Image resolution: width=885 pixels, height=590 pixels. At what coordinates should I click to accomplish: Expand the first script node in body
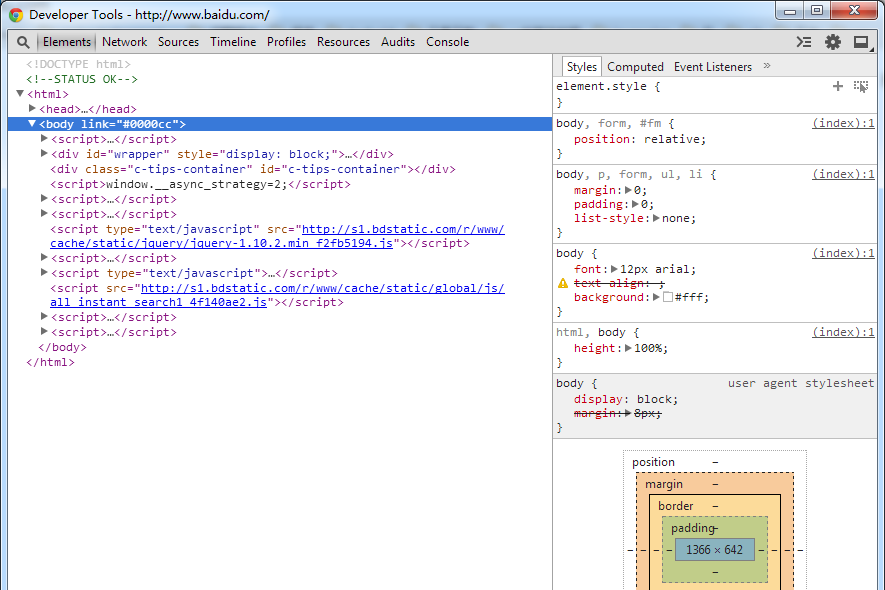[x=44, y=138]
